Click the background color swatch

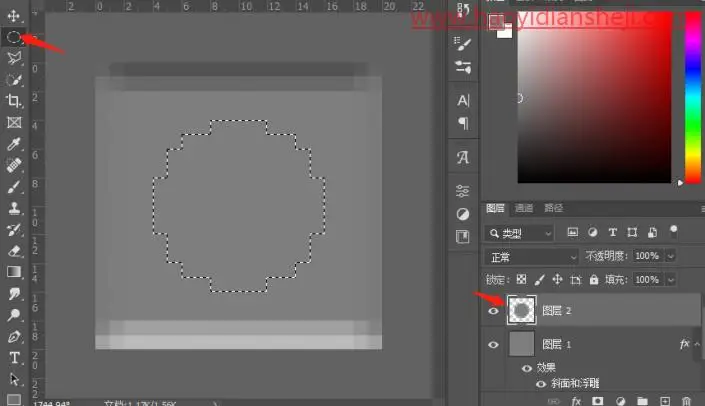(505, 31)
